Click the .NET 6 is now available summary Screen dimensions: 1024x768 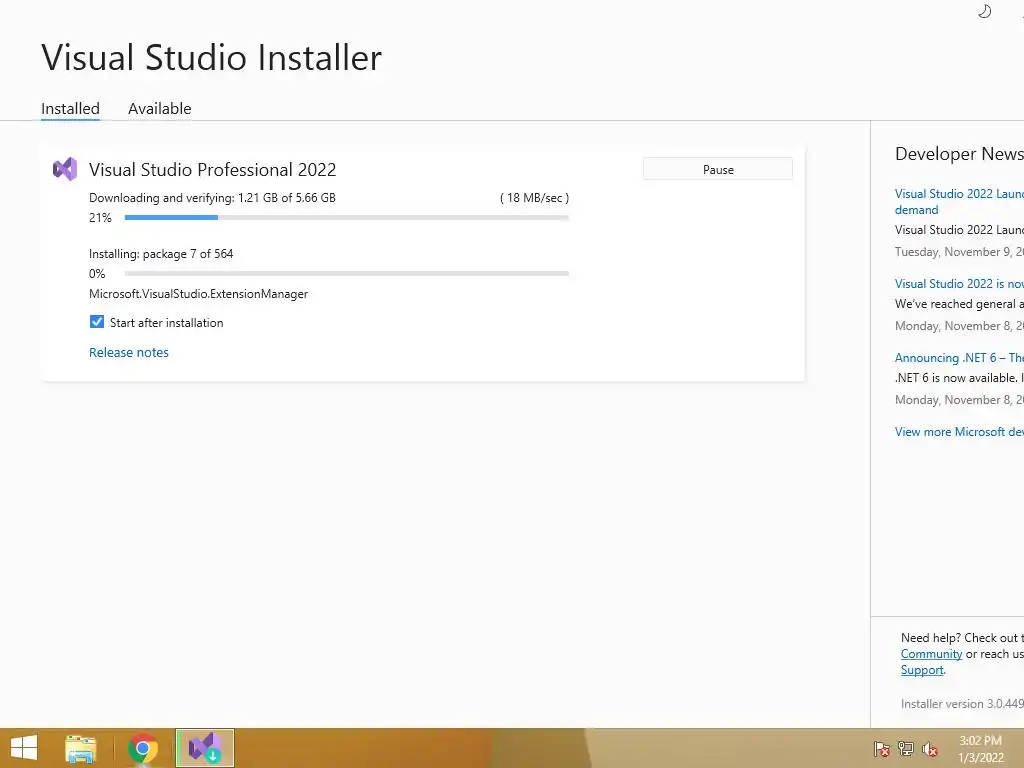click(959, 377)
